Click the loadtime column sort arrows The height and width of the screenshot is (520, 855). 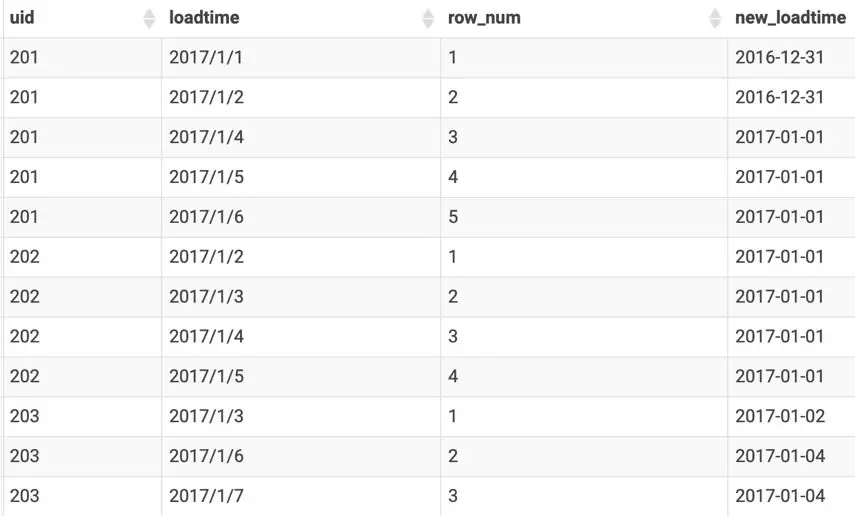tap(428, 18)
